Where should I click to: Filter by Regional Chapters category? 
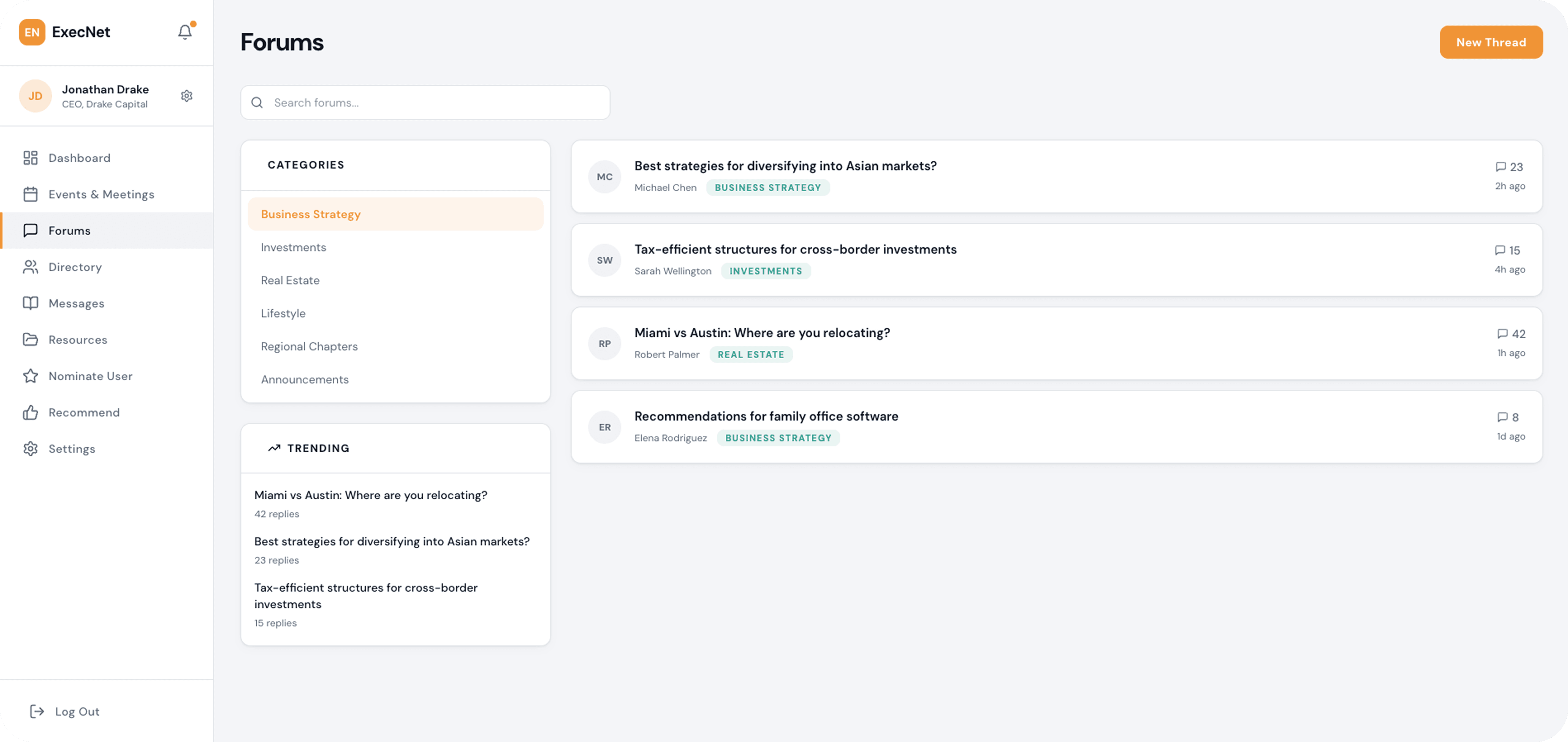[x=309, y=346]
